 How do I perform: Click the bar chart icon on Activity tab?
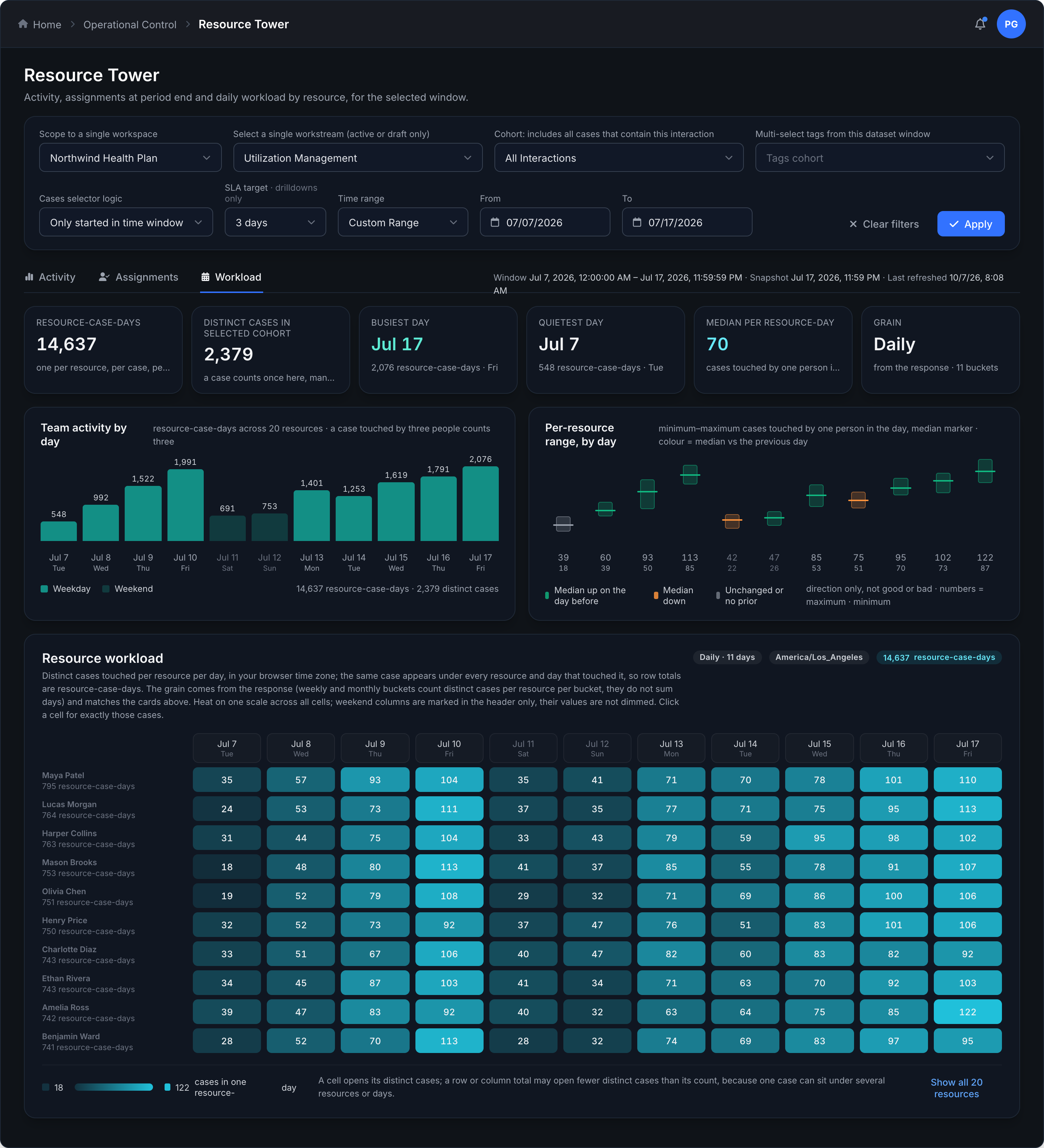[29, 277]
